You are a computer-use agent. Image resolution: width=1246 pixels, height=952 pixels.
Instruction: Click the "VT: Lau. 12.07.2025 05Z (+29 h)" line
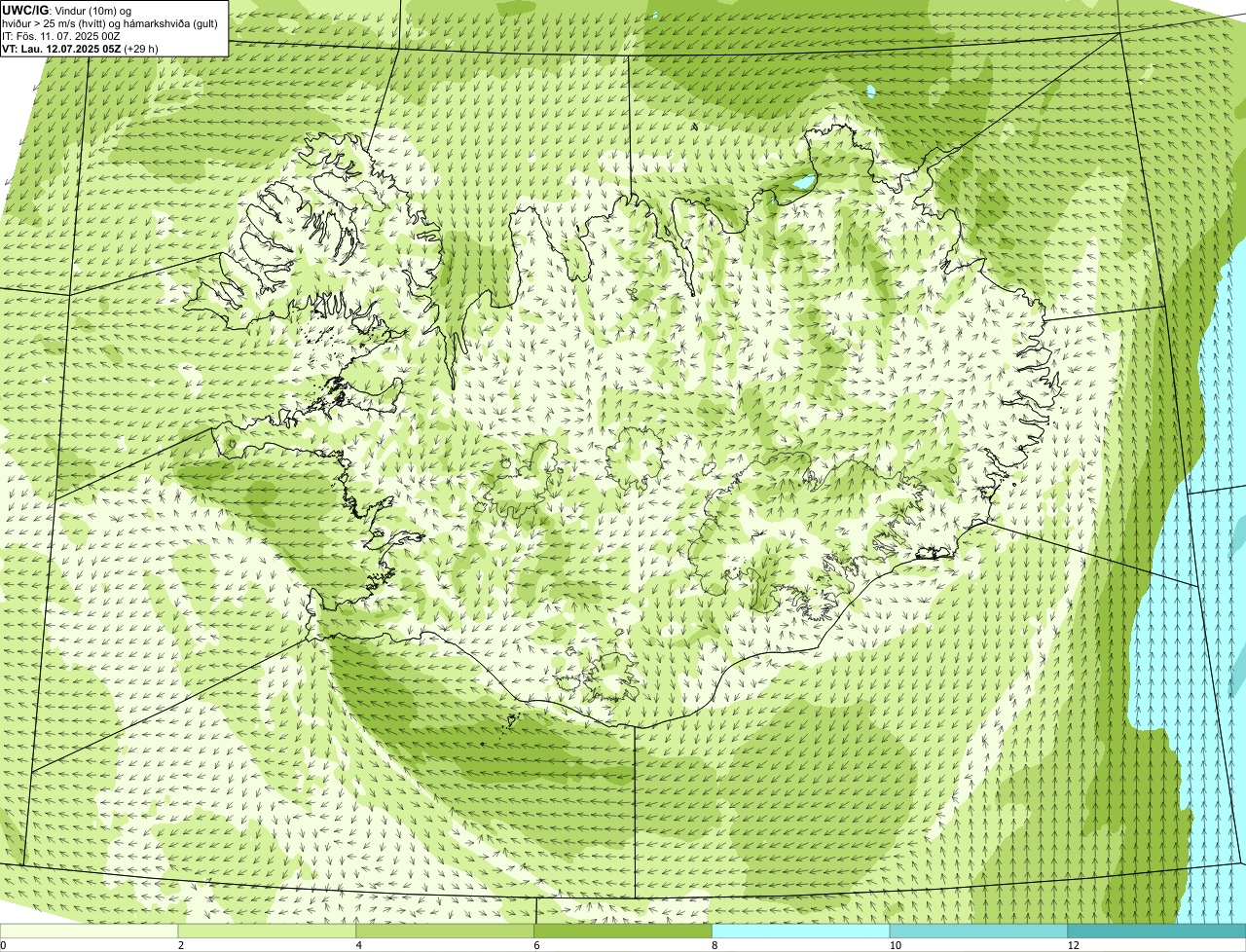80,49
